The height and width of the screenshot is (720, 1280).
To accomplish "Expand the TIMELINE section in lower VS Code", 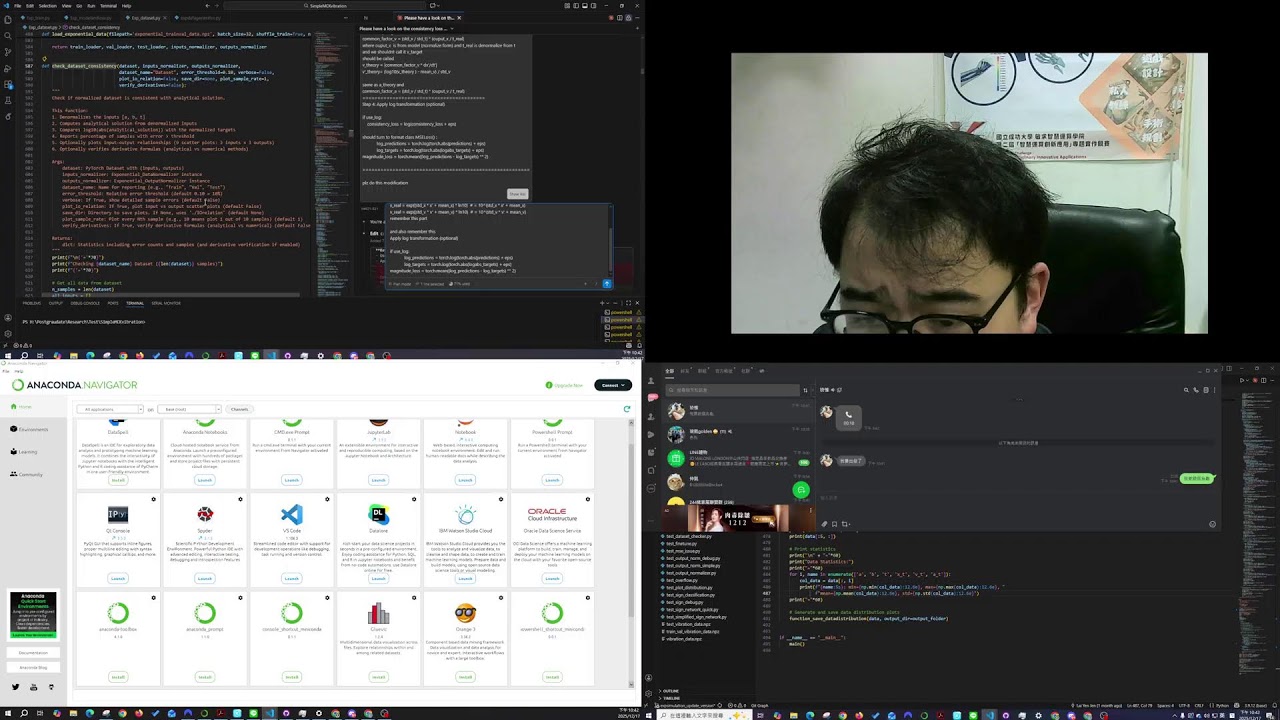I will pyautogui.click(x=670, y=698).
